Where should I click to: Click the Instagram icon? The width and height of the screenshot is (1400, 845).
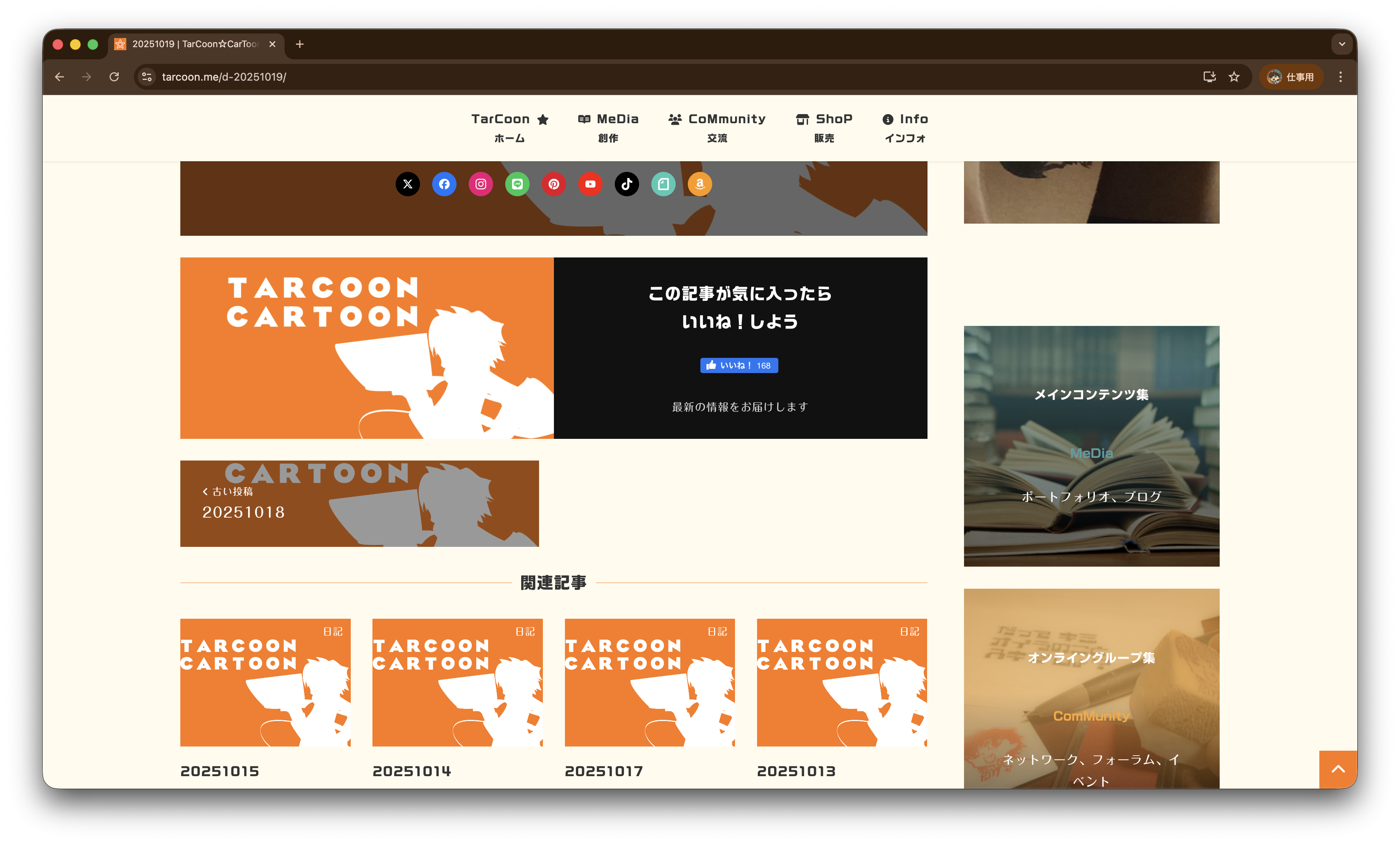coord(481,184)
